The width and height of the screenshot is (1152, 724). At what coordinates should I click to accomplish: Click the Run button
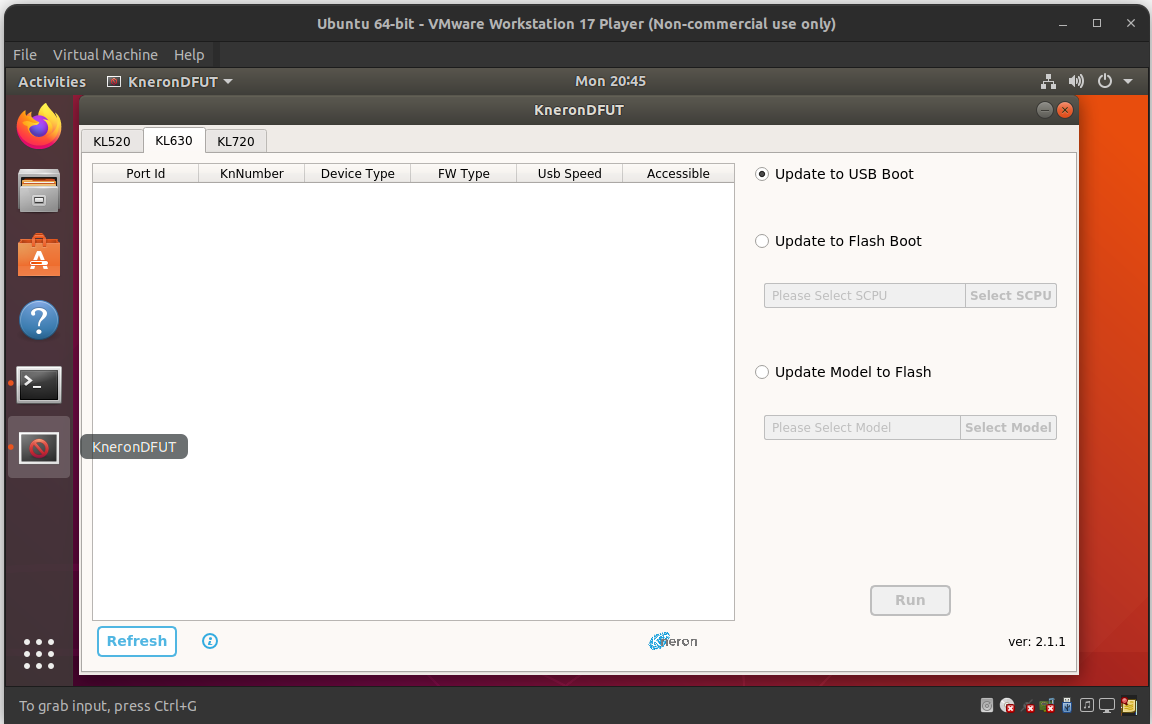point(910,601)
